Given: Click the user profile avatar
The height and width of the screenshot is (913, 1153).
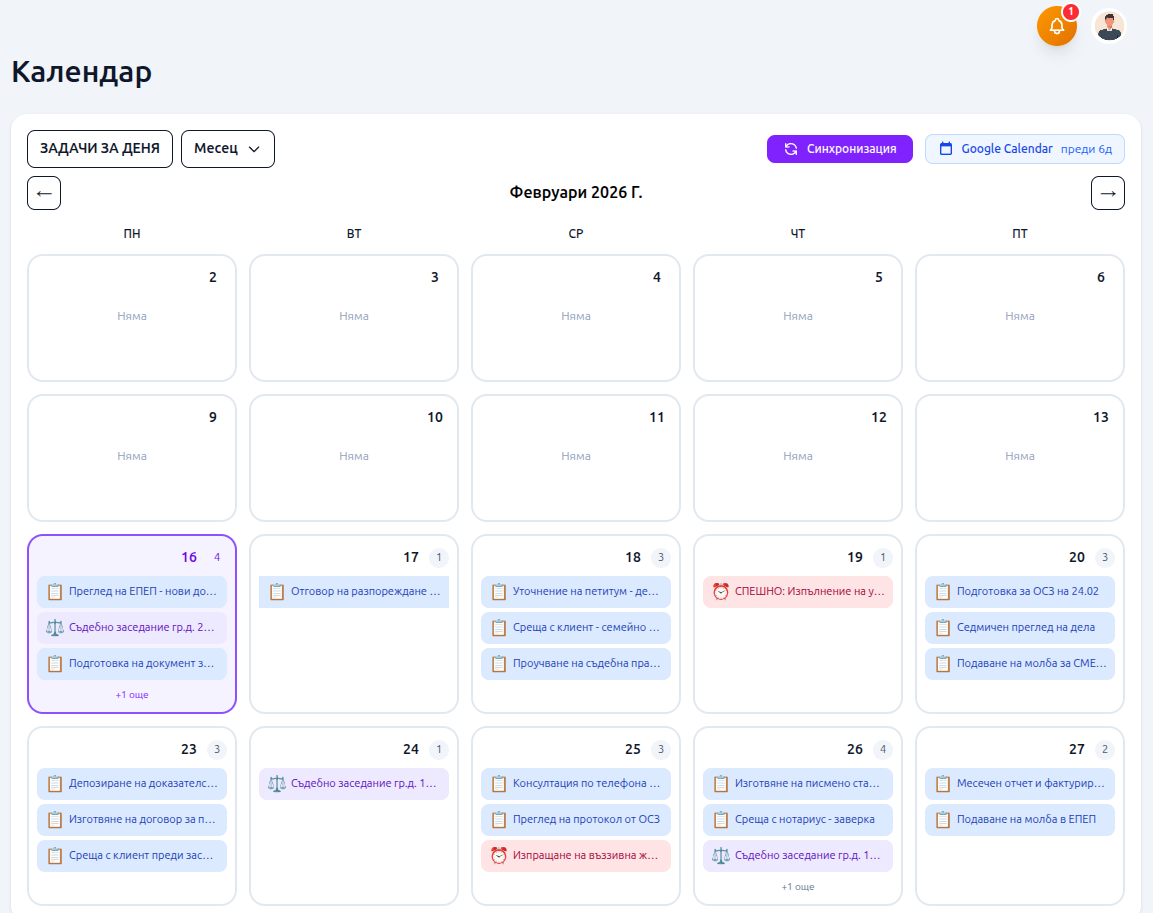Looking at the screenshot, I should click(1108, 26).
